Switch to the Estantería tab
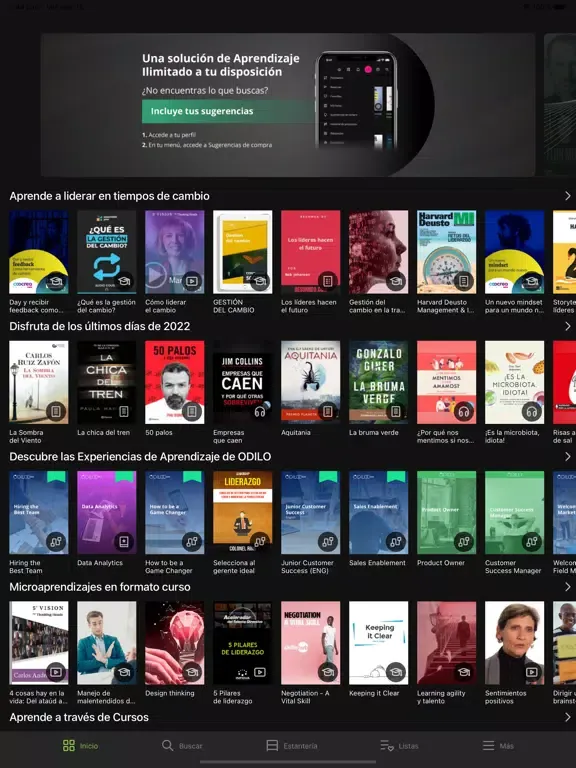Viewport: 576px width, 768px height. (x=291, y=745)
